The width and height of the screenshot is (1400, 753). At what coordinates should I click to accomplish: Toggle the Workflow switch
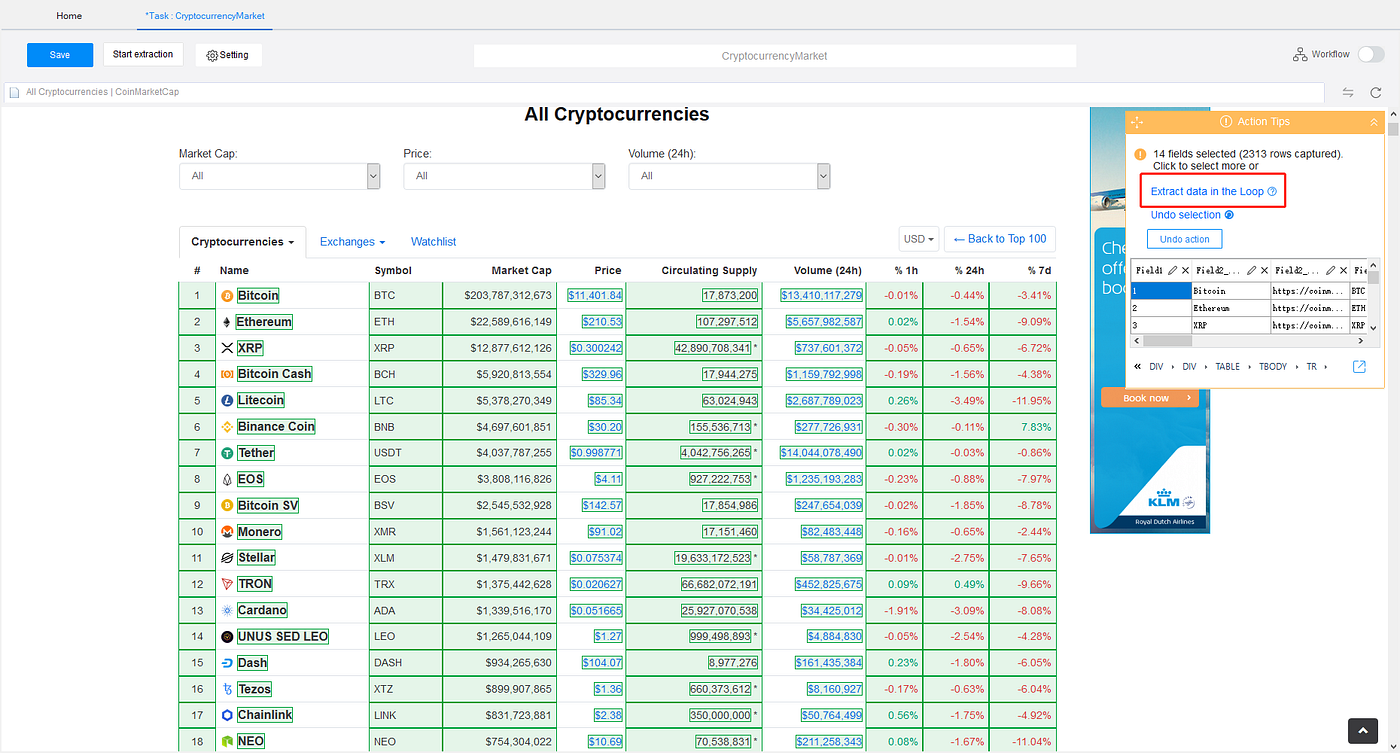coord(1371,54)
